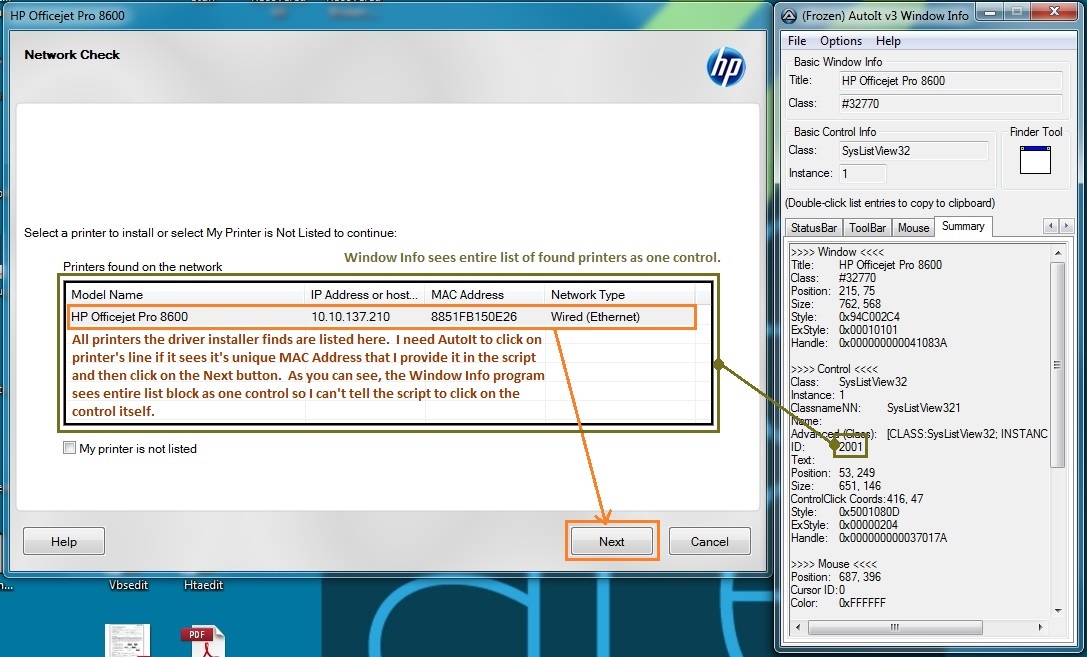Click the Summary horizontal scrollbar right arrow
1087x657 pixels.
pyautogui.click(x=1041, y=627)
